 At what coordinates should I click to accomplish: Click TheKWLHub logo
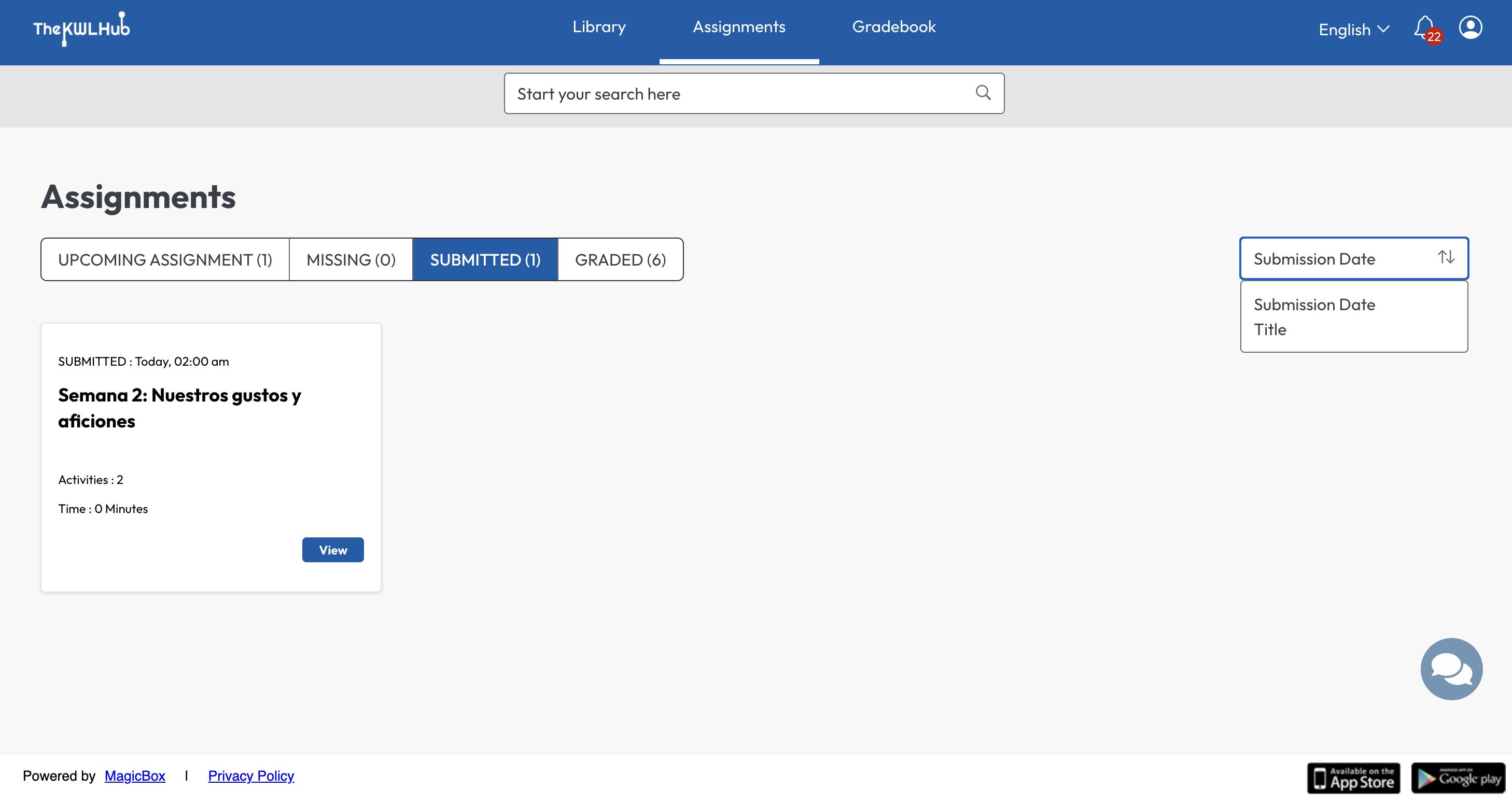81,28
